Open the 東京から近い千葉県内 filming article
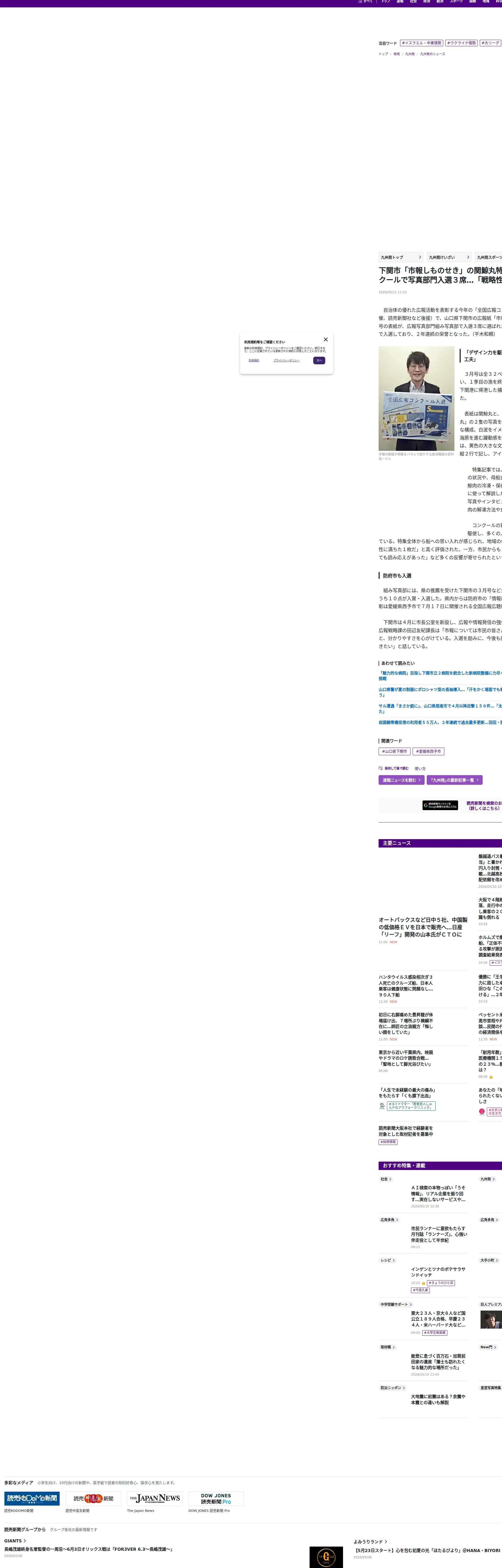502x1568 pixels. pos(406,1058)
